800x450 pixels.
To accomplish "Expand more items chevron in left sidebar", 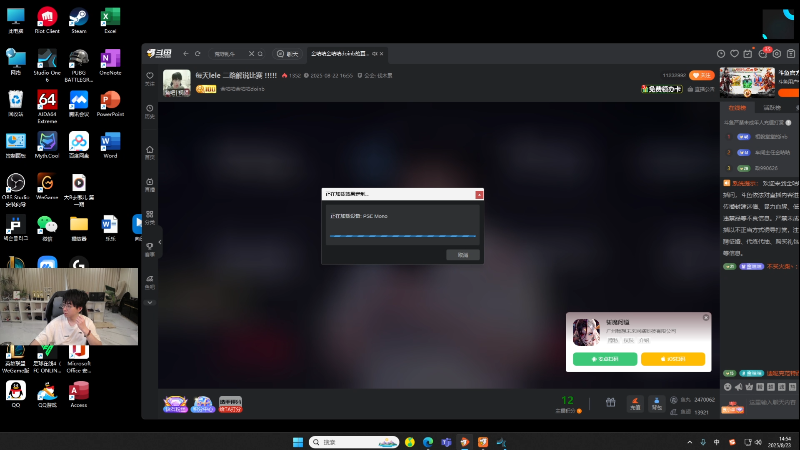I will coord(149,303).
